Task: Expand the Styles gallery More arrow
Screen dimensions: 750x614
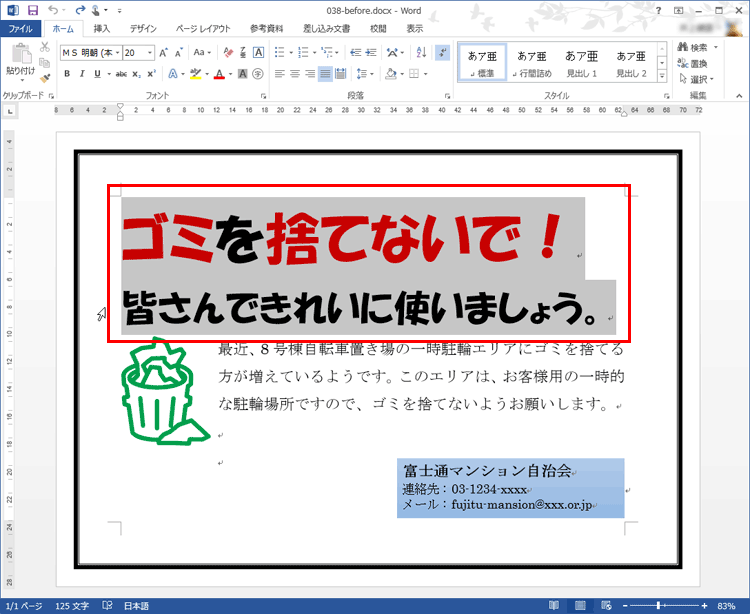Action: click(x=662, y=76)
